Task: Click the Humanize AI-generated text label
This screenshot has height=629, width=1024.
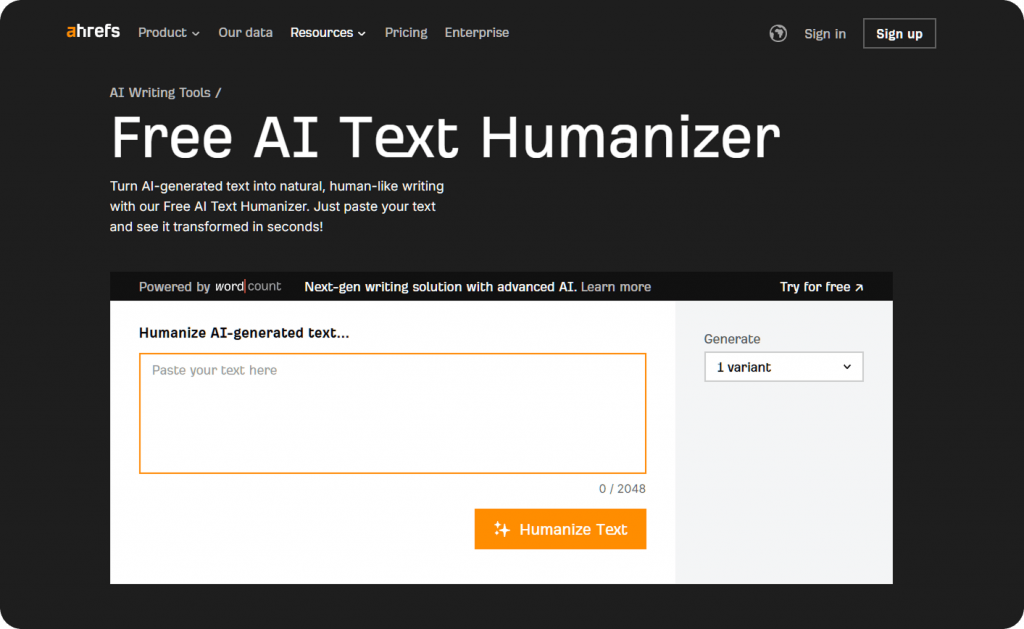Action: pyautogui.click(x=244, y=333)
